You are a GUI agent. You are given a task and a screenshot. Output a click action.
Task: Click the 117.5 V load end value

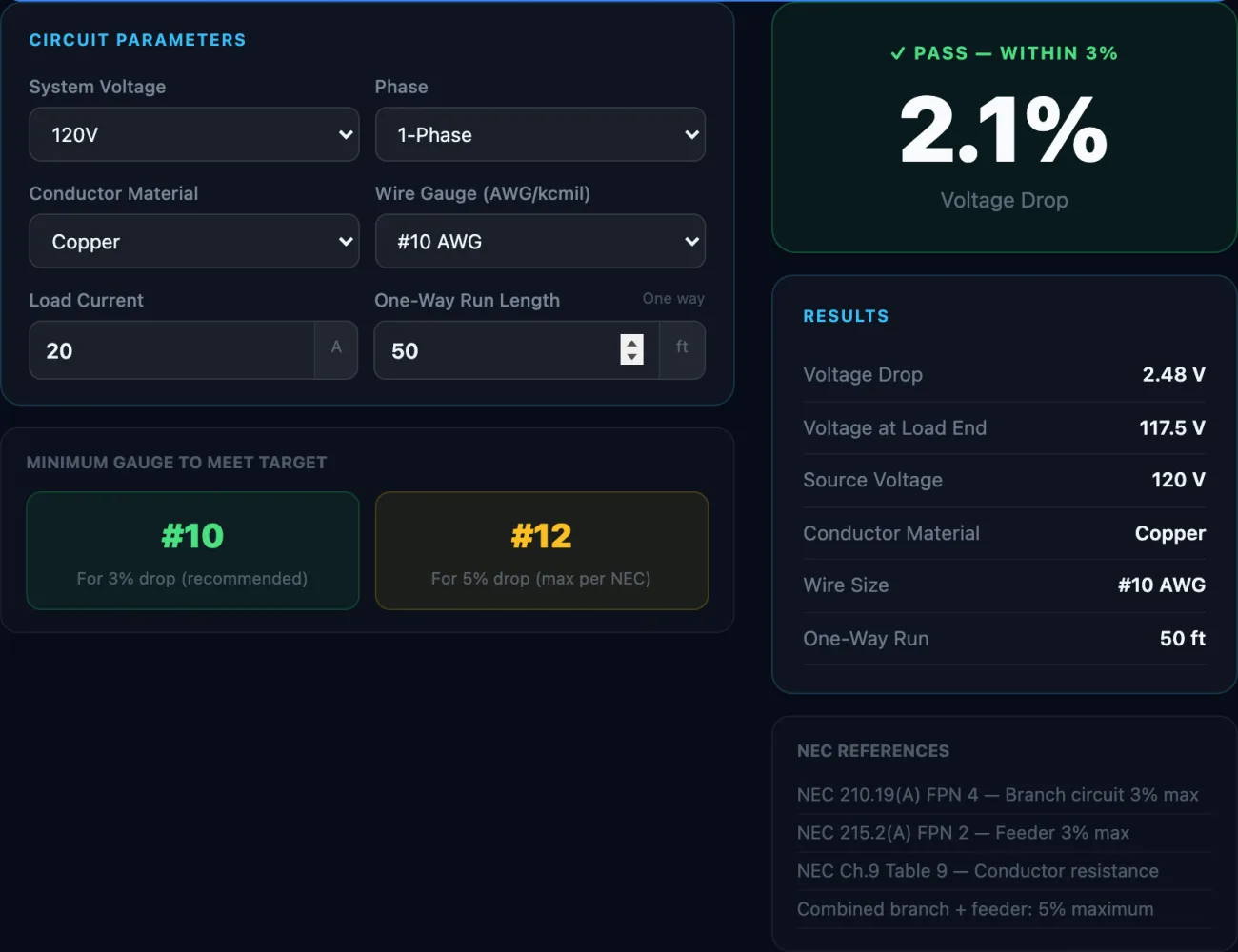(1172, 427)
